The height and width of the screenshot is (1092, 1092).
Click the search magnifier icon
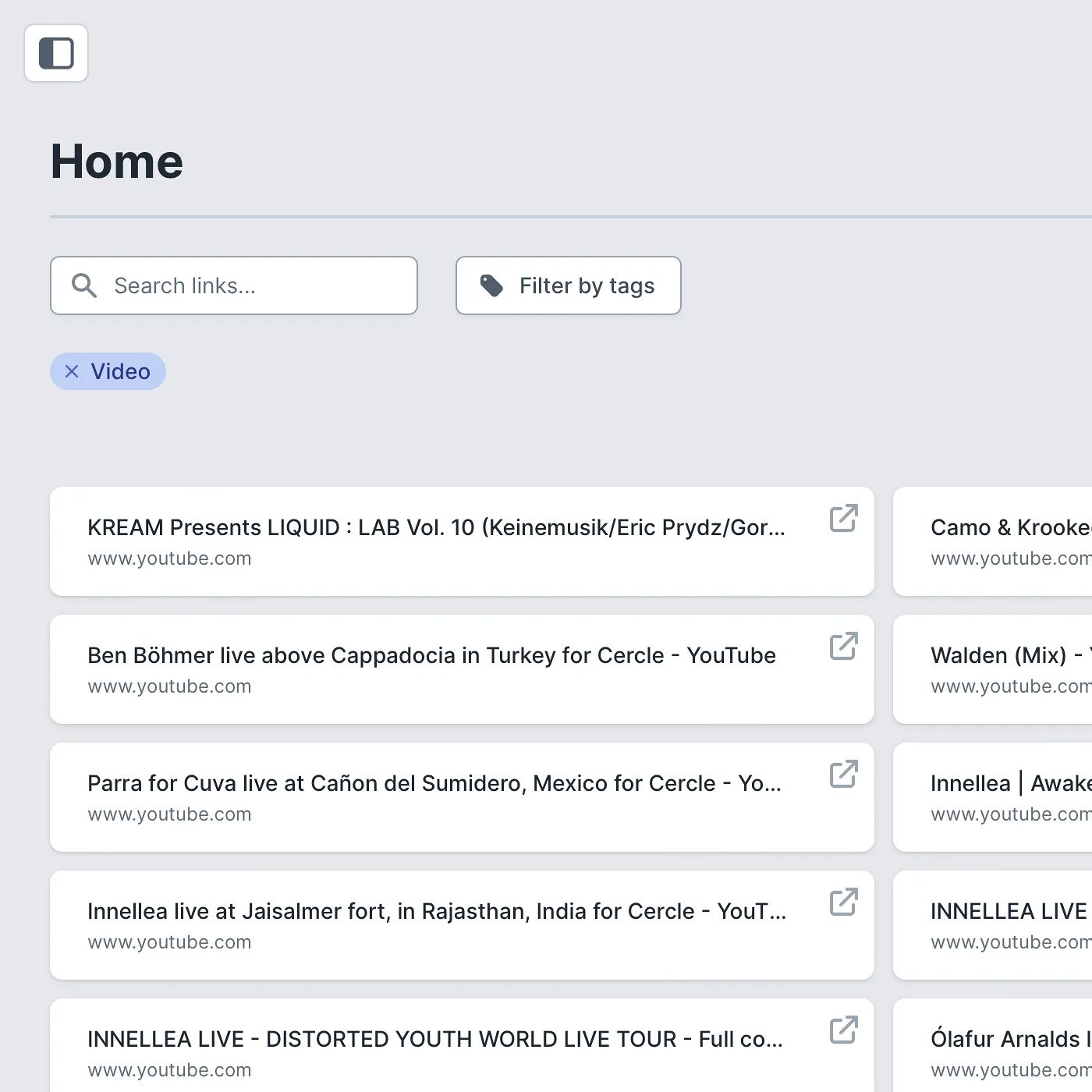click(84, 285)
